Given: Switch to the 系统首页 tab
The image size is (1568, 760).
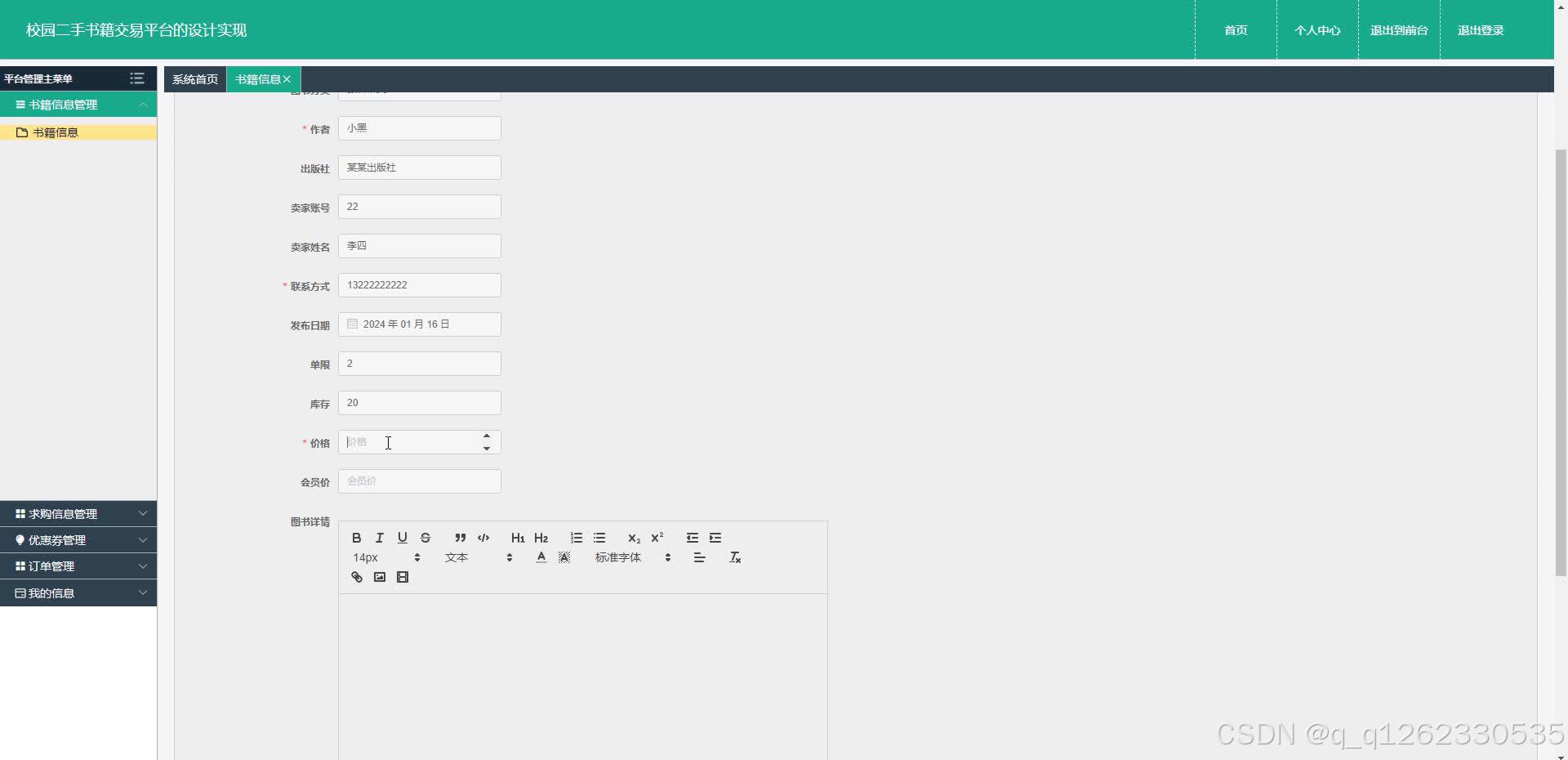Looking at the screenshot, I should (195, 79).
